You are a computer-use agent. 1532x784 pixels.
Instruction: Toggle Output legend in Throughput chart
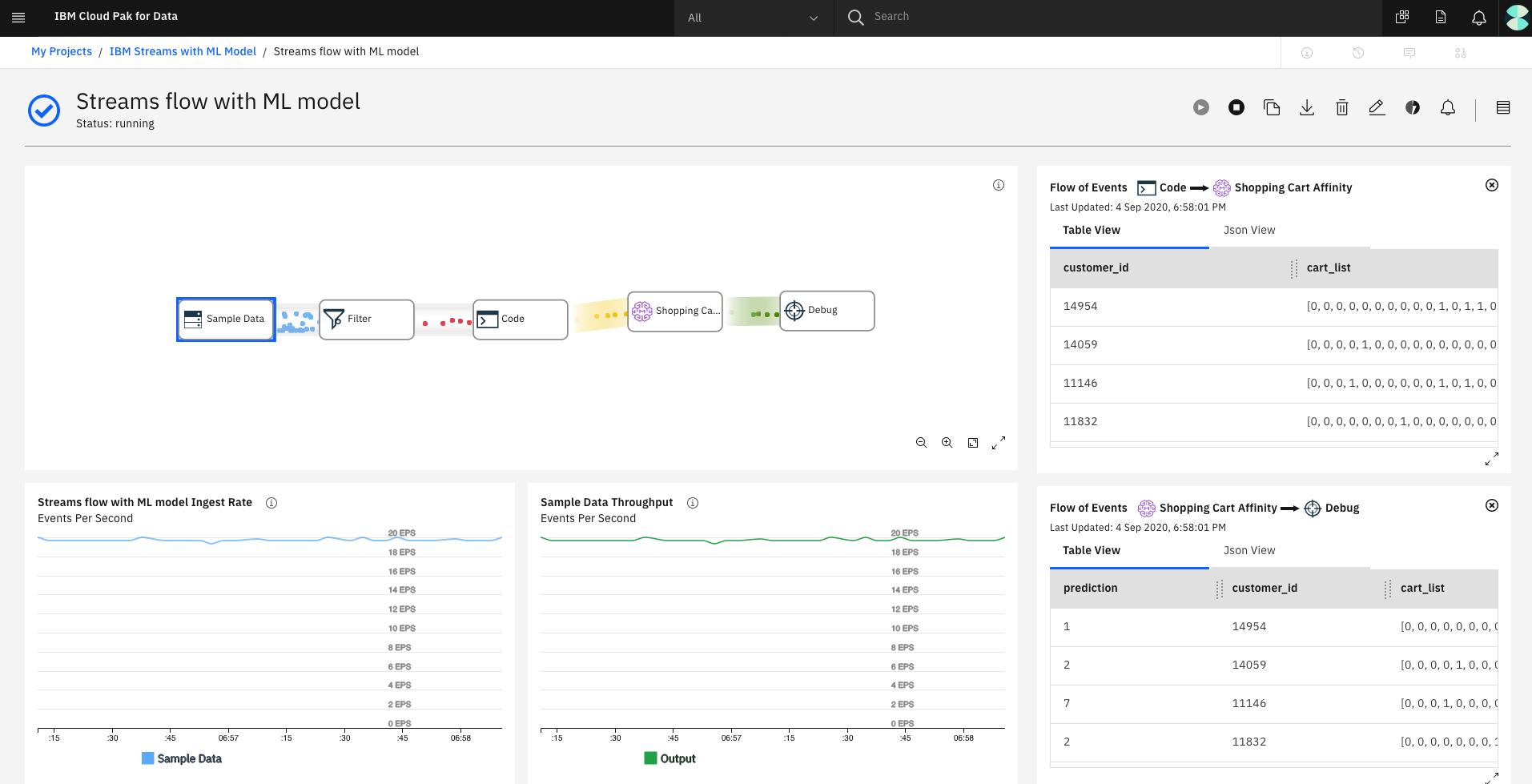pyautogui.click(x=670, y=758)
